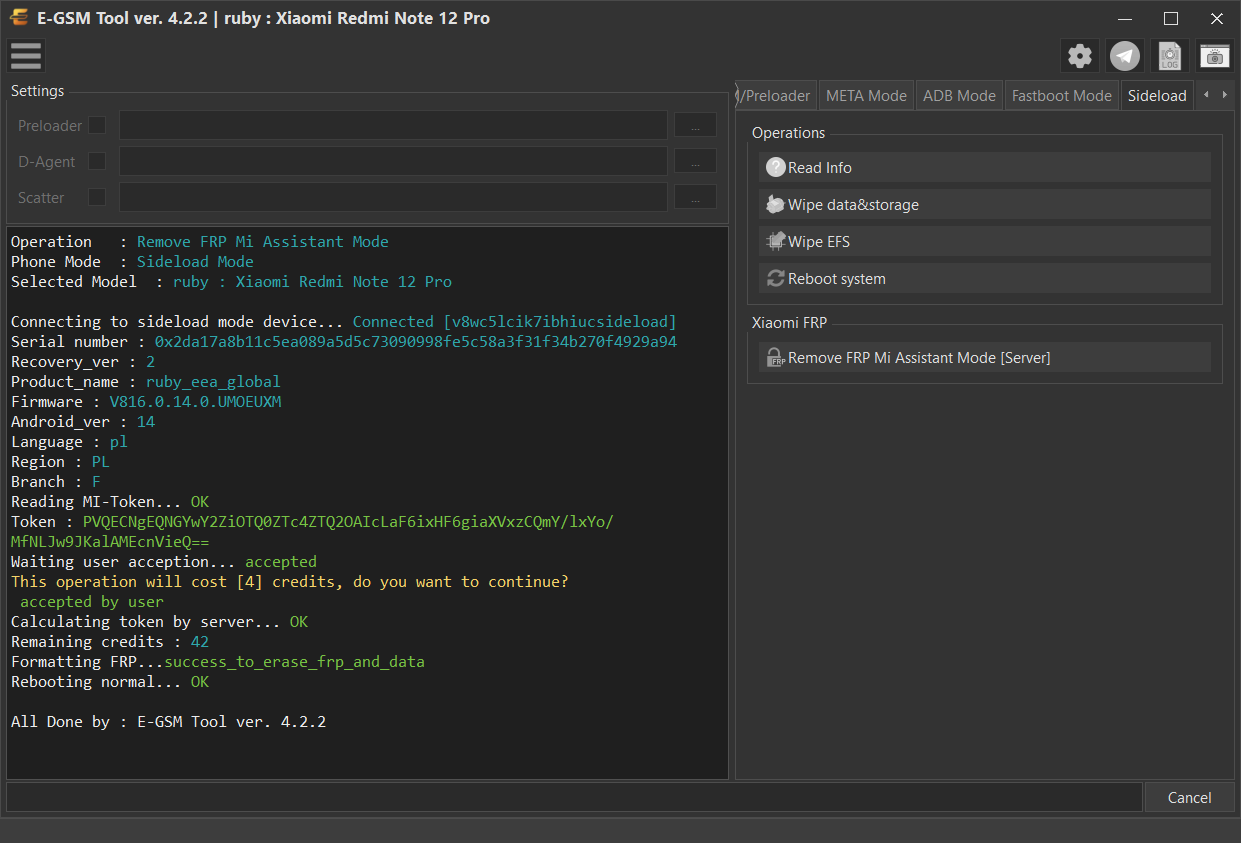Viewport: 1241px width, 843px height.
Task: Click the E-GSM Tool app logo
Action: pyautogui.click(x=18, y=18)
